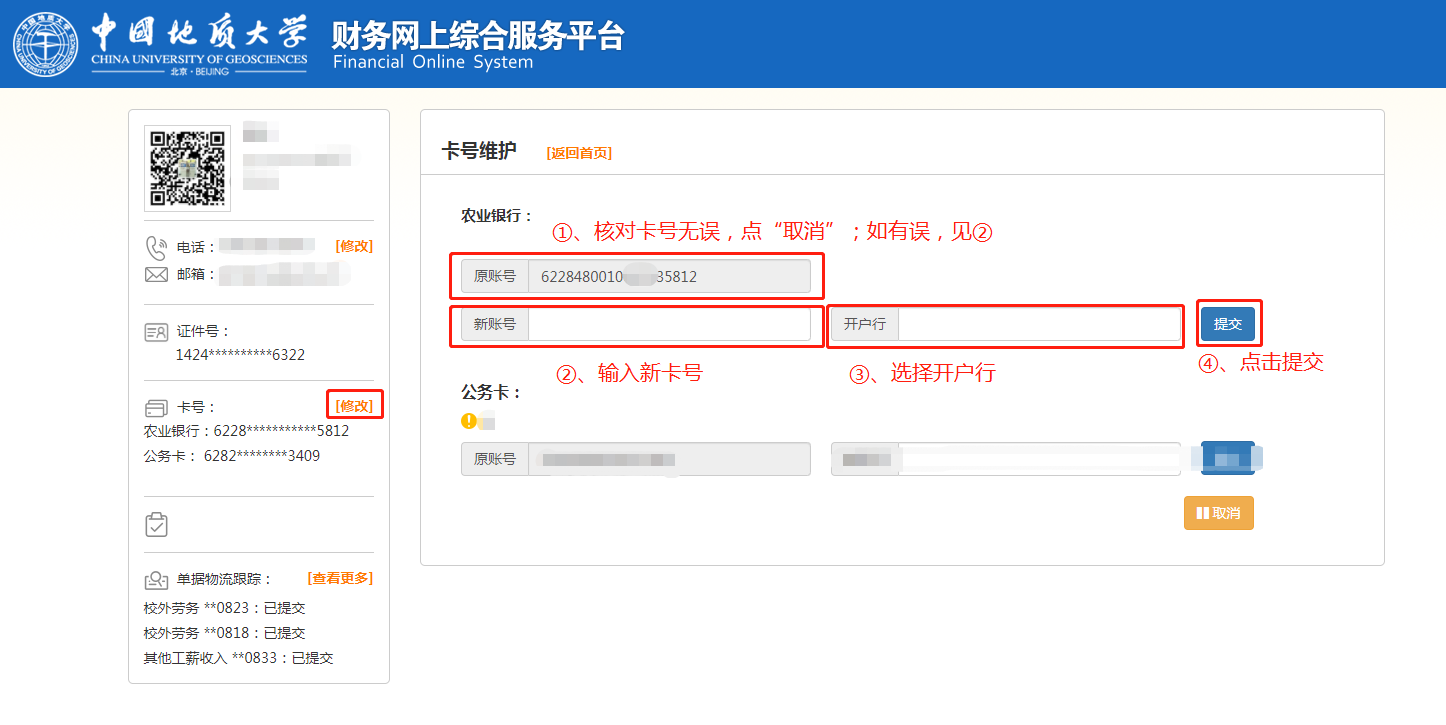Click the 卡号维护 heading
Image resolution: width=1446 pixels, height=725 pixels.
click(x=479, y=151)
